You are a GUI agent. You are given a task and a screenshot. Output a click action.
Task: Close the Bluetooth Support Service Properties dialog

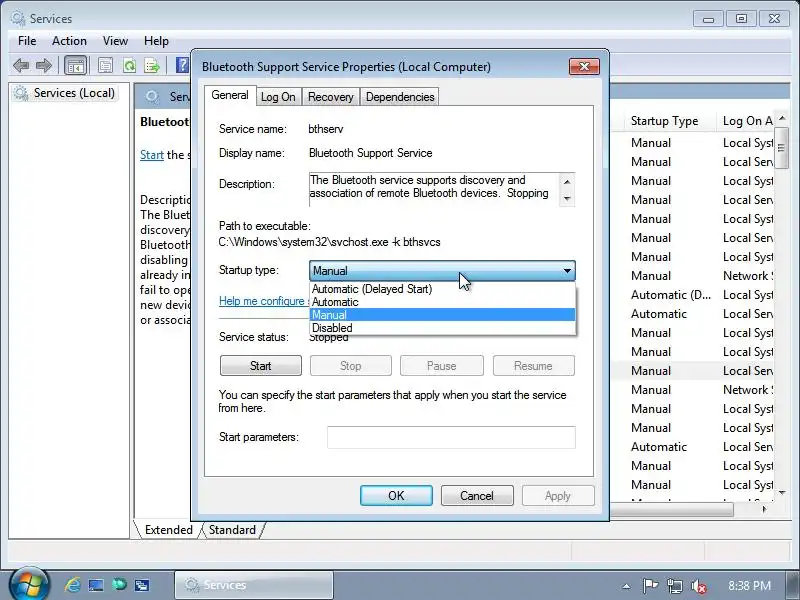click(x=584, y=66)
